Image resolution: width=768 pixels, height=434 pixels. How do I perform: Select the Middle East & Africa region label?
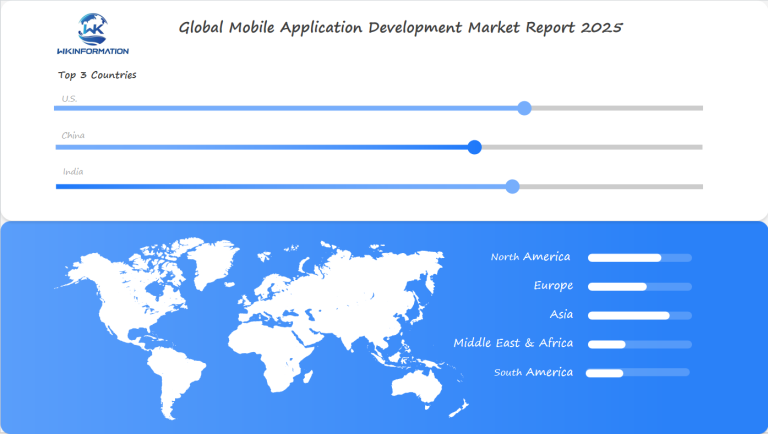[x=513, y=343]
